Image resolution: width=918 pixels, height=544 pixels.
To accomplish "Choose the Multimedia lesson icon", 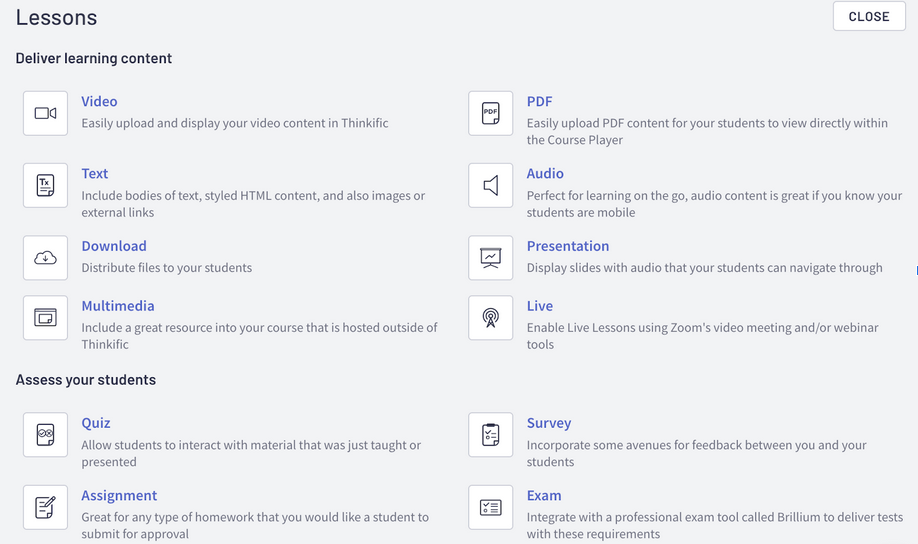I will 45,318.
